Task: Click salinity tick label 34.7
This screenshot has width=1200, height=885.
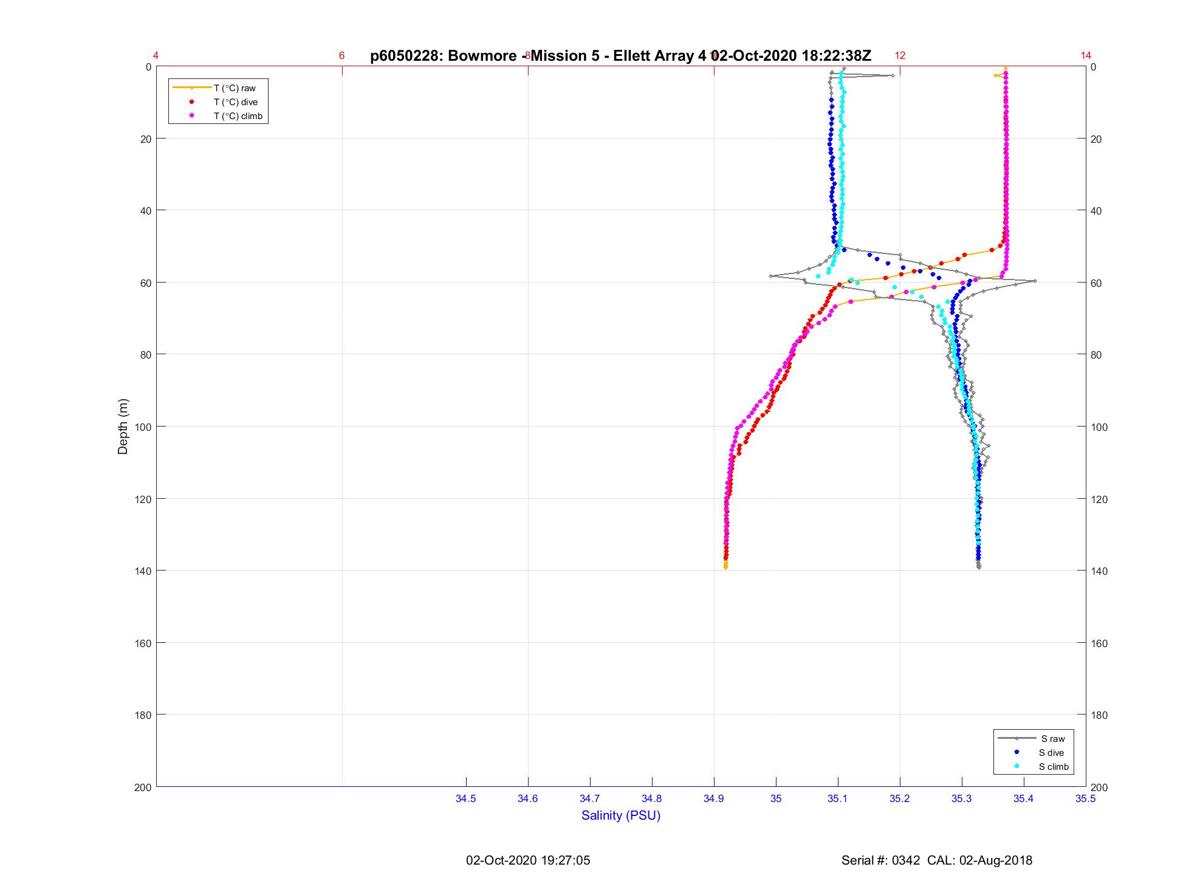Action: pyautogui.click(x=590, y=799)
